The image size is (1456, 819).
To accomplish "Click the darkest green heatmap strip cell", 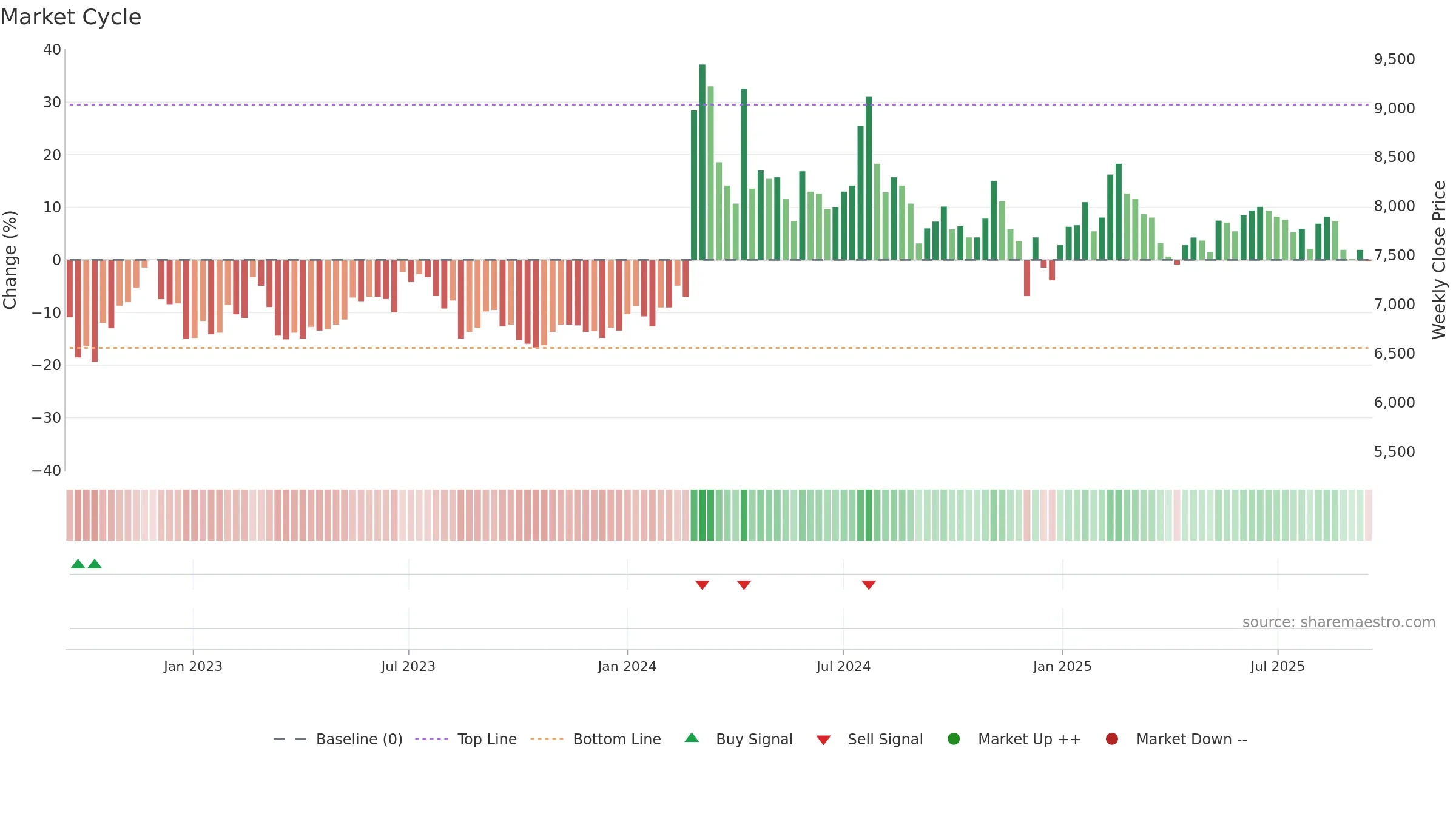I will pos(703,515).
